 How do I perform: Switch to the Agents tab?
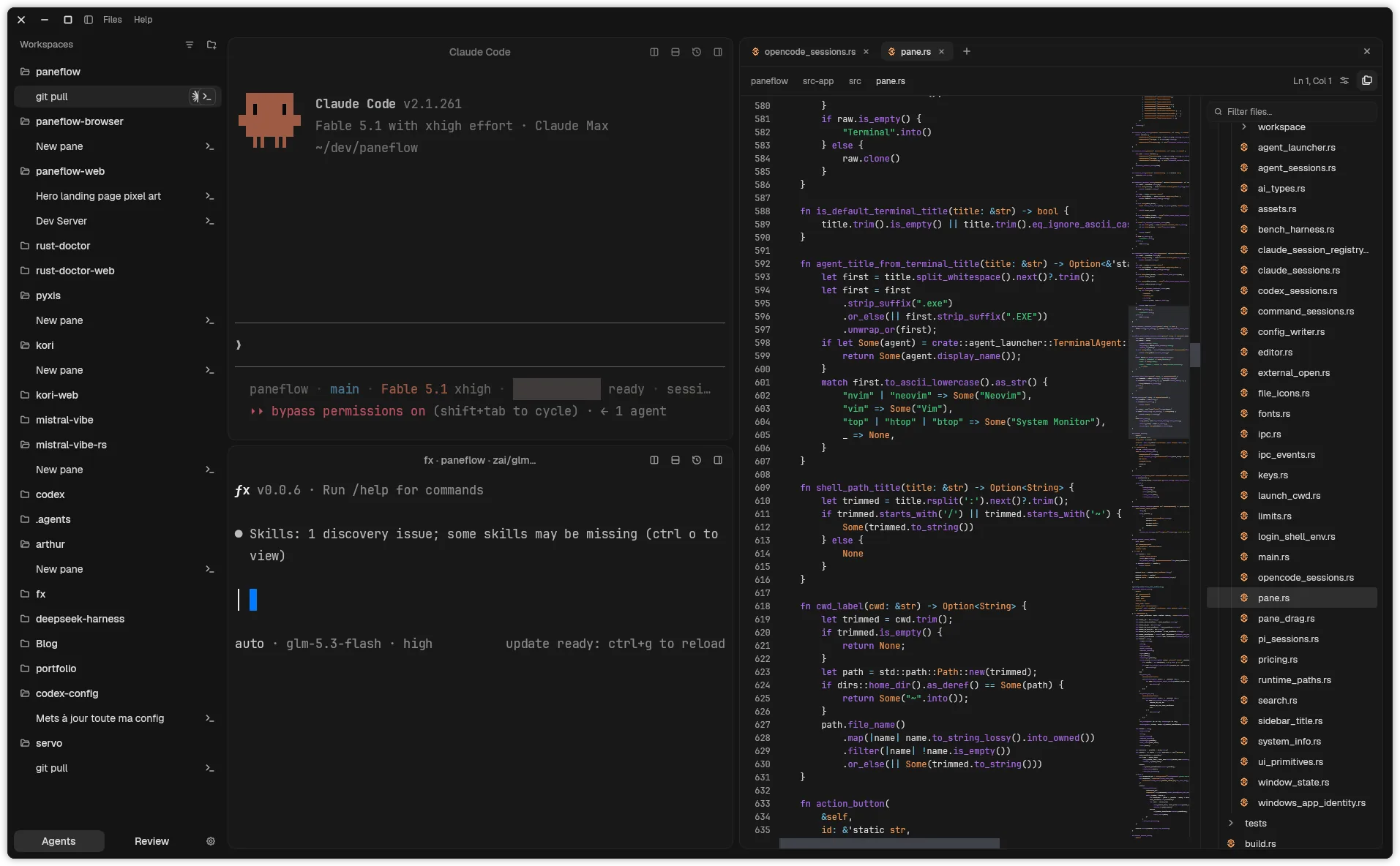pyautogui.click(x=59, y=841)
